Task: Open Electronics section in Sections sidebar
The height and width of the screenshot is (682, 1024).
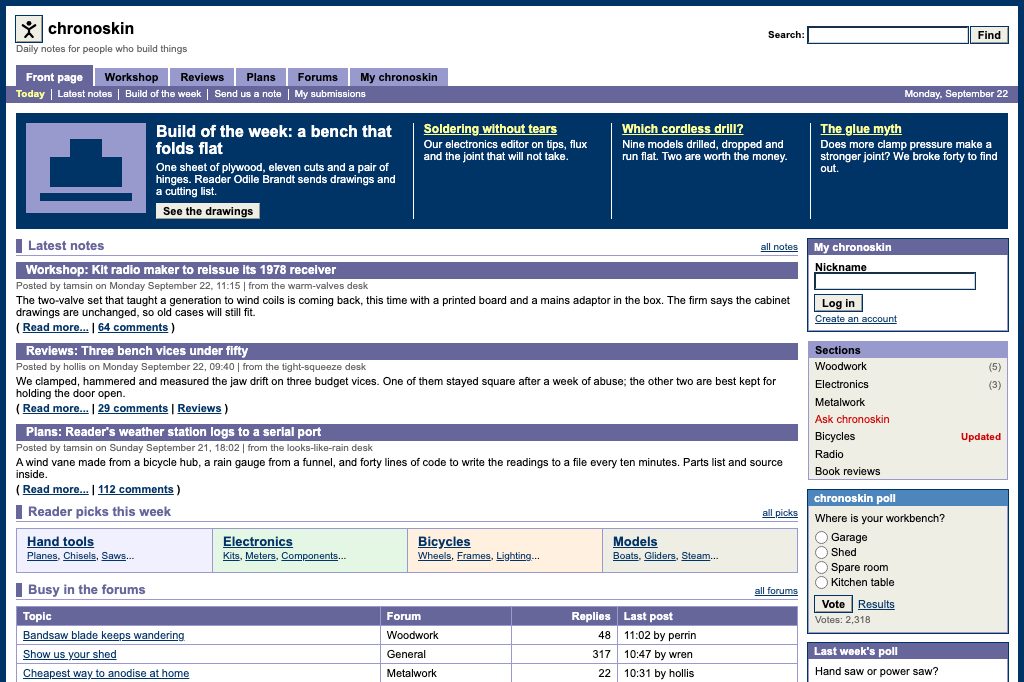Action: (907, 385)
